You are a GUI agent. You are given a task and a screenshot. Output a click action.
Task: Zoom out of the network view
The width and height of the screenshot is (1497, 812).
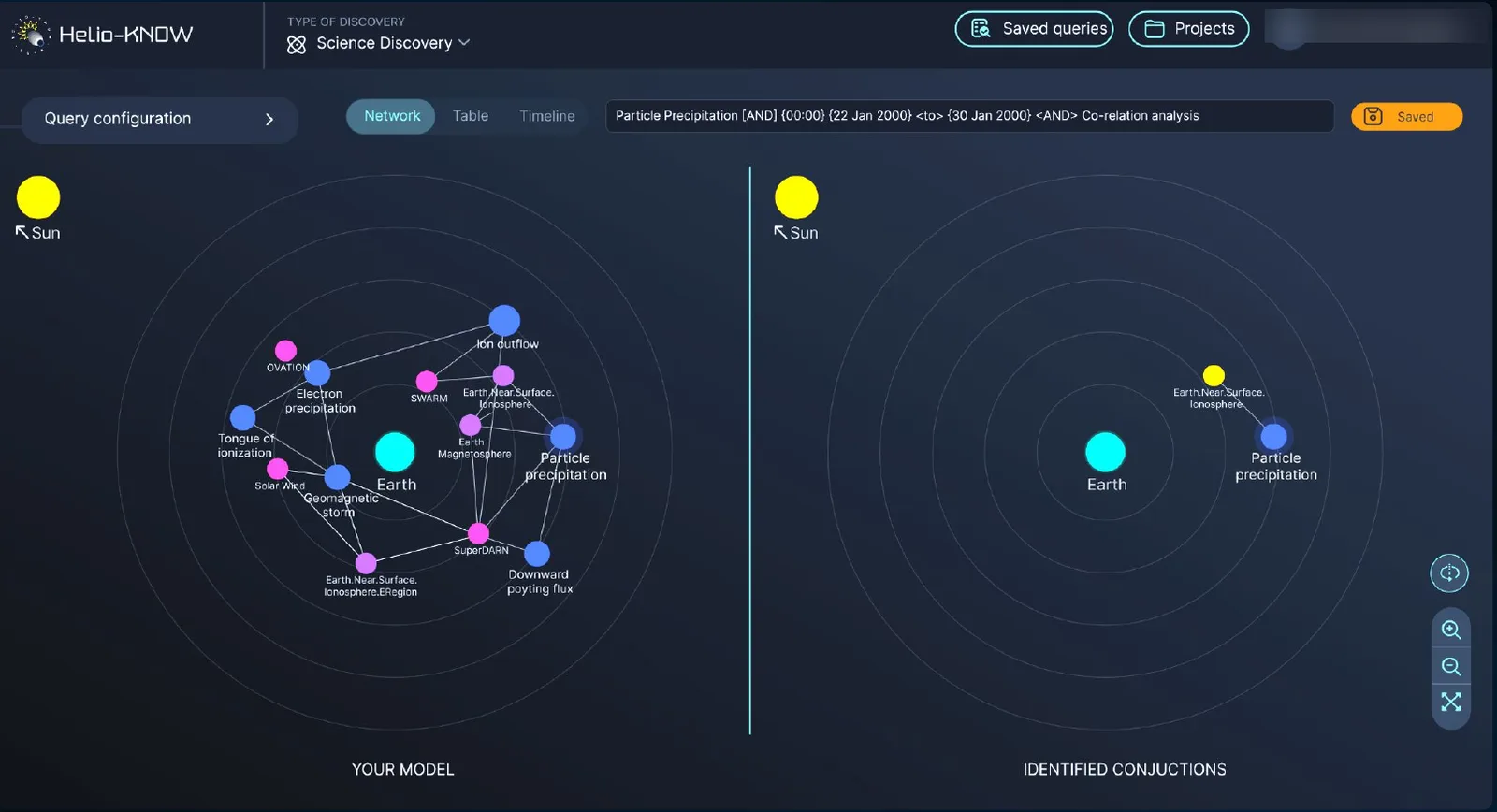[1451, 666]
